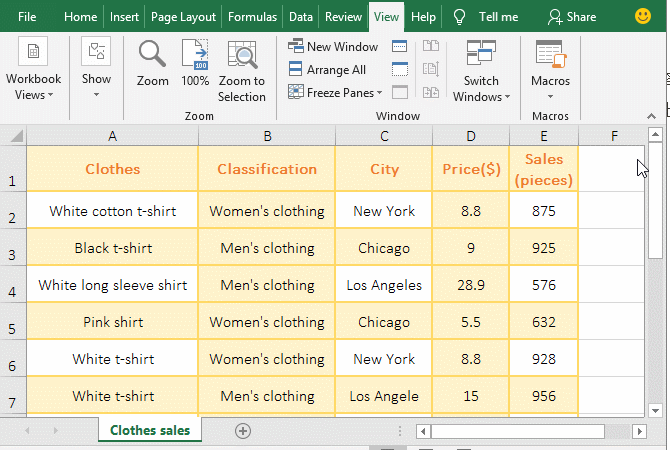Click Reset Window Position icon
Viewport: 670px width, 450px height.
pos(431,92)
